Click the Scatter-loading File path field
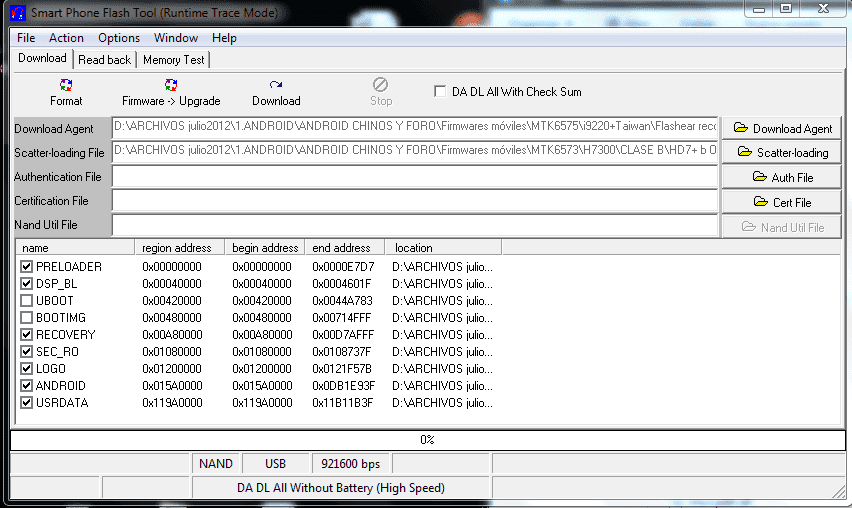 [x=415, y=151]
